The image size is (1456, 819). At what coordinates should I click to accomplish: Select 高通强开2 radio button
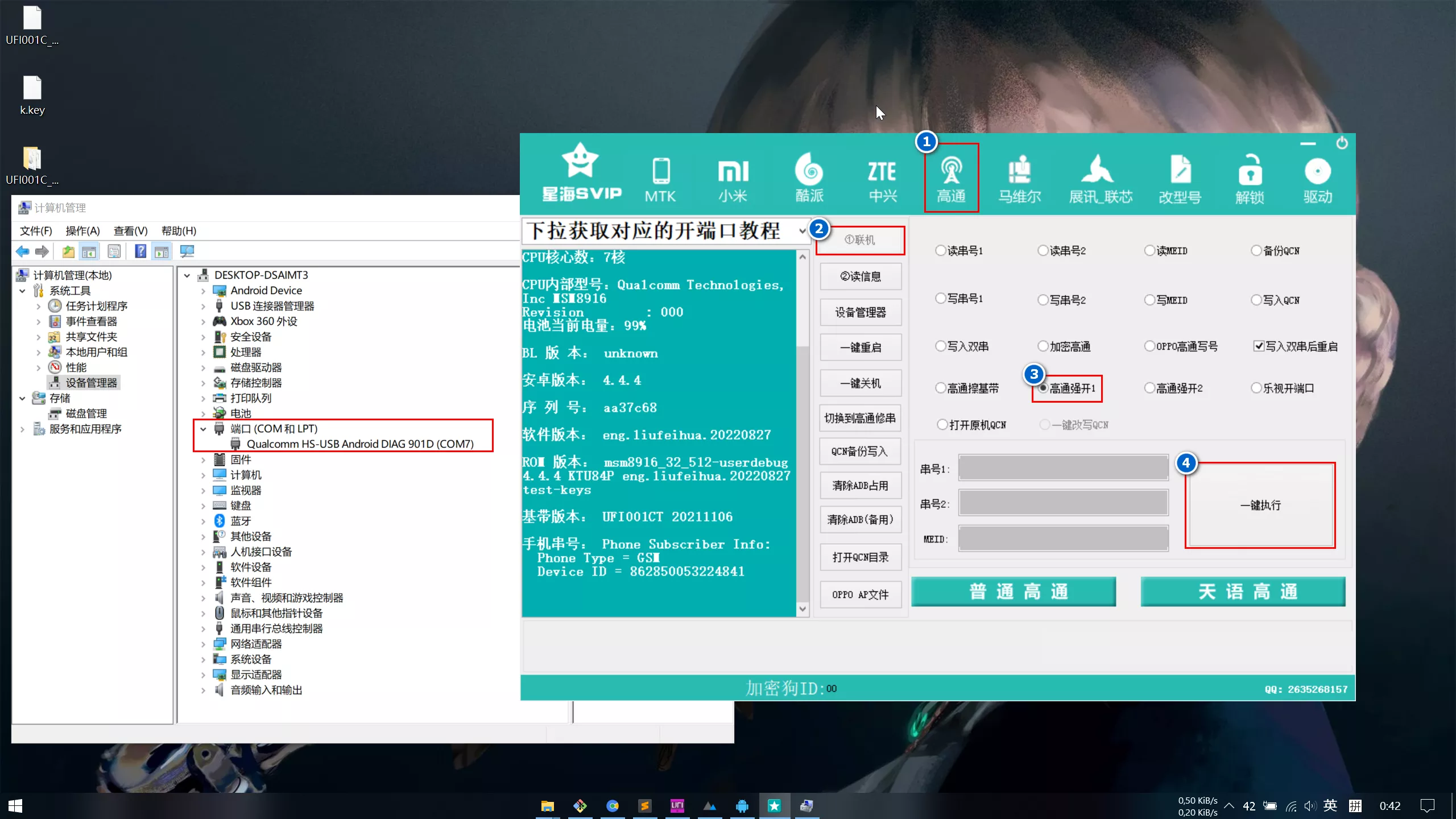coord(1173,388)
